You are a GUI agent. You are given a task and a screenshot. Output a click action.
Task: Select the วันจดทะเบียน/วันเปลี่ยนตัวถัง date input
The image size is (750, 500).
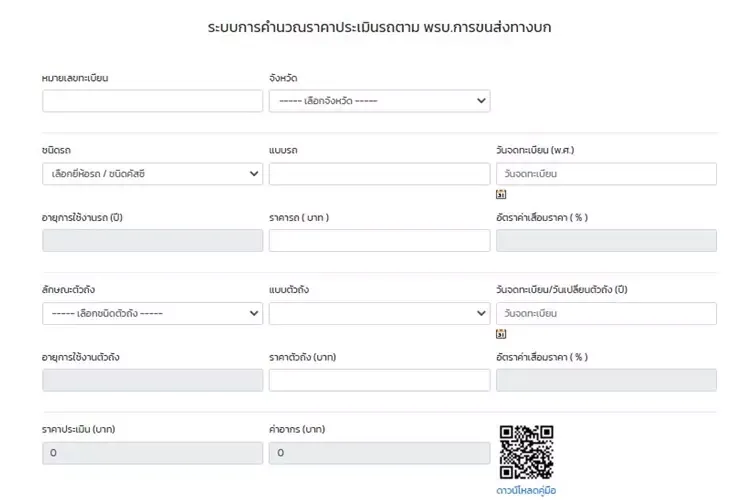click(x=606, y=314)
